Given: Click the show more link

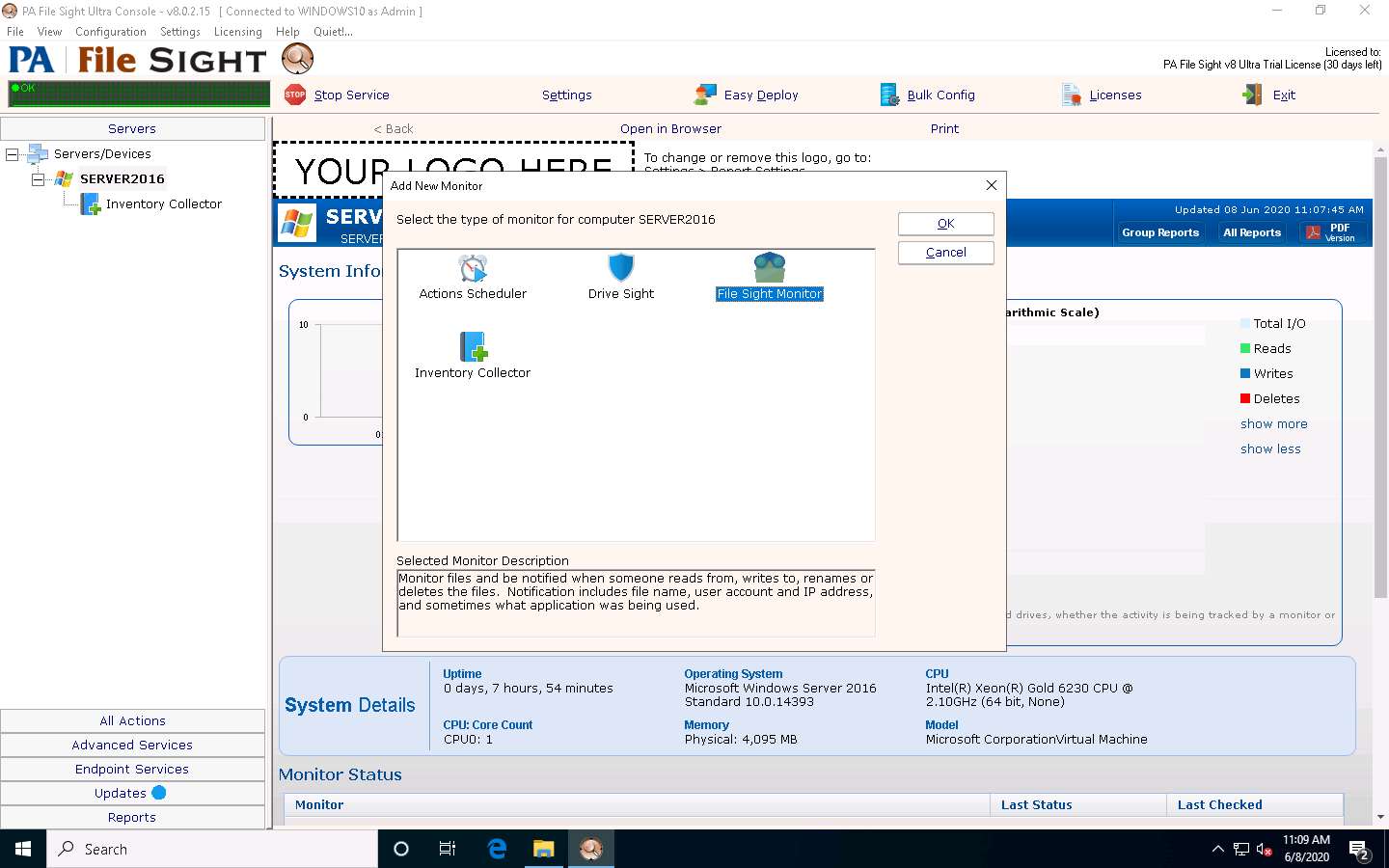Looking at the screenshot, I should coord(1274,424).
